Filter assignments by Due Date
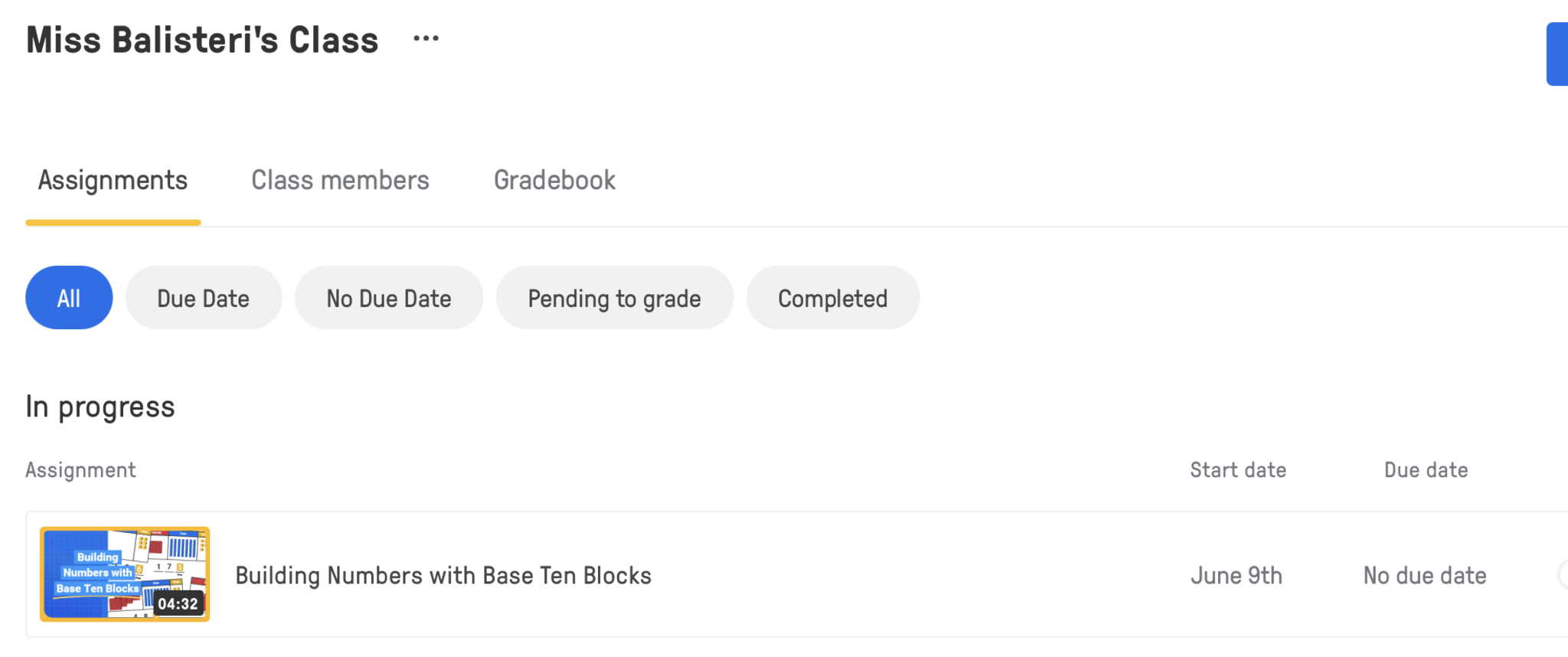 203,298
